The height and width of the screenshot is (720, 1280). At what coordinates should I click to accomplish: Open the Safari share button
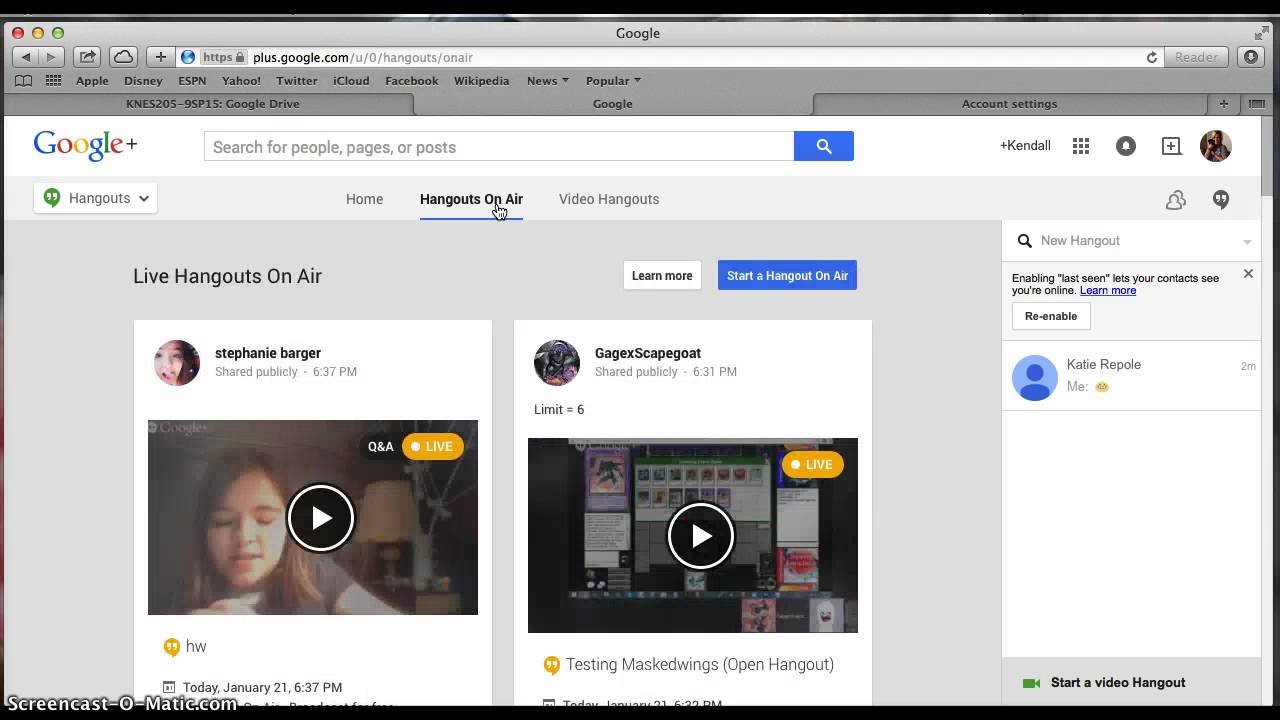(87, 57)
